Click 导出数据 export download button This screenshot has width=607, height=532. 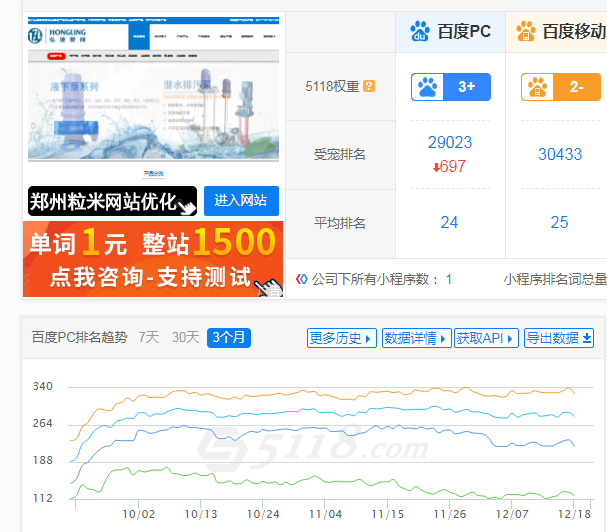559,338
